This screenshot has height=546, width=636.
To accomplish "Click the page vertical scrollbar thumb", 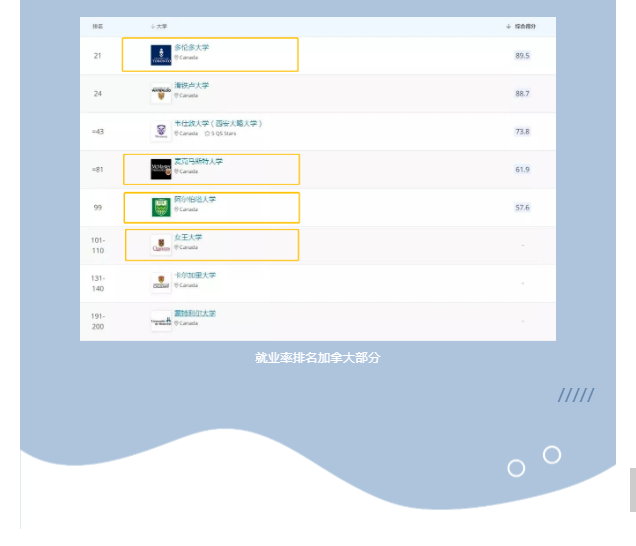I will click(x=633, y=490).
